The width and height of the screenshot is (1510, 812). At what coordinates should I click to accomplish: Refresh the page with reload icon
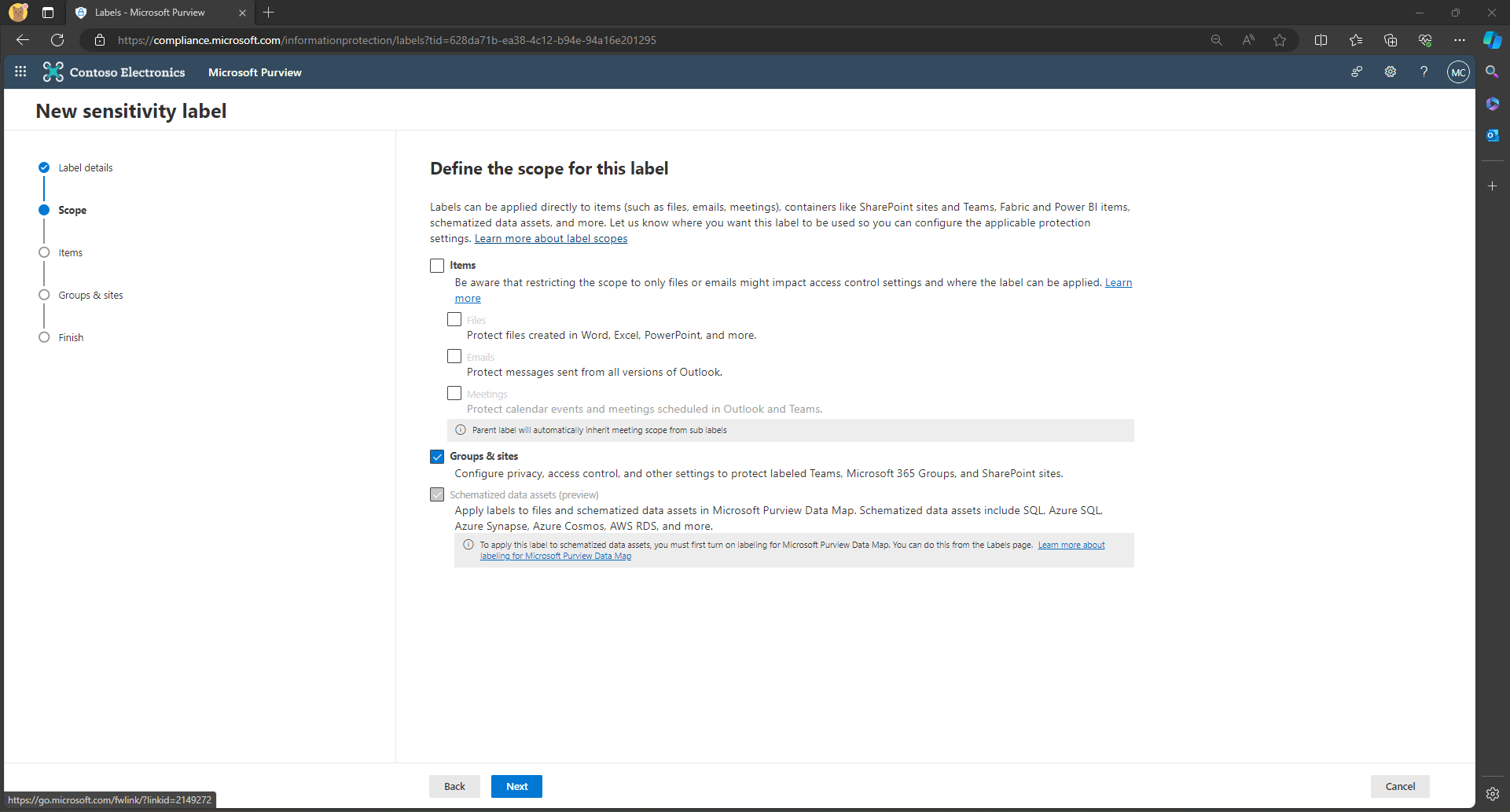click(x=57, y=40)
